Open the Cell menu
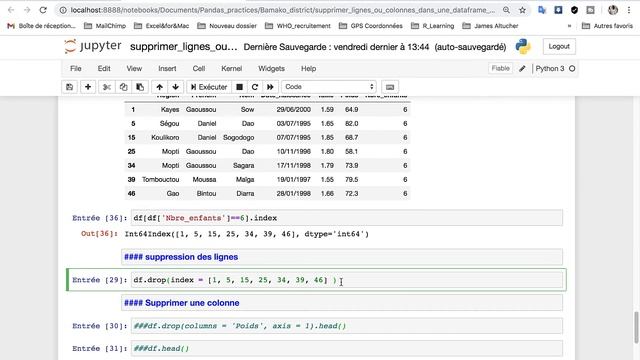Screen dimensions: 640x360 199,69
